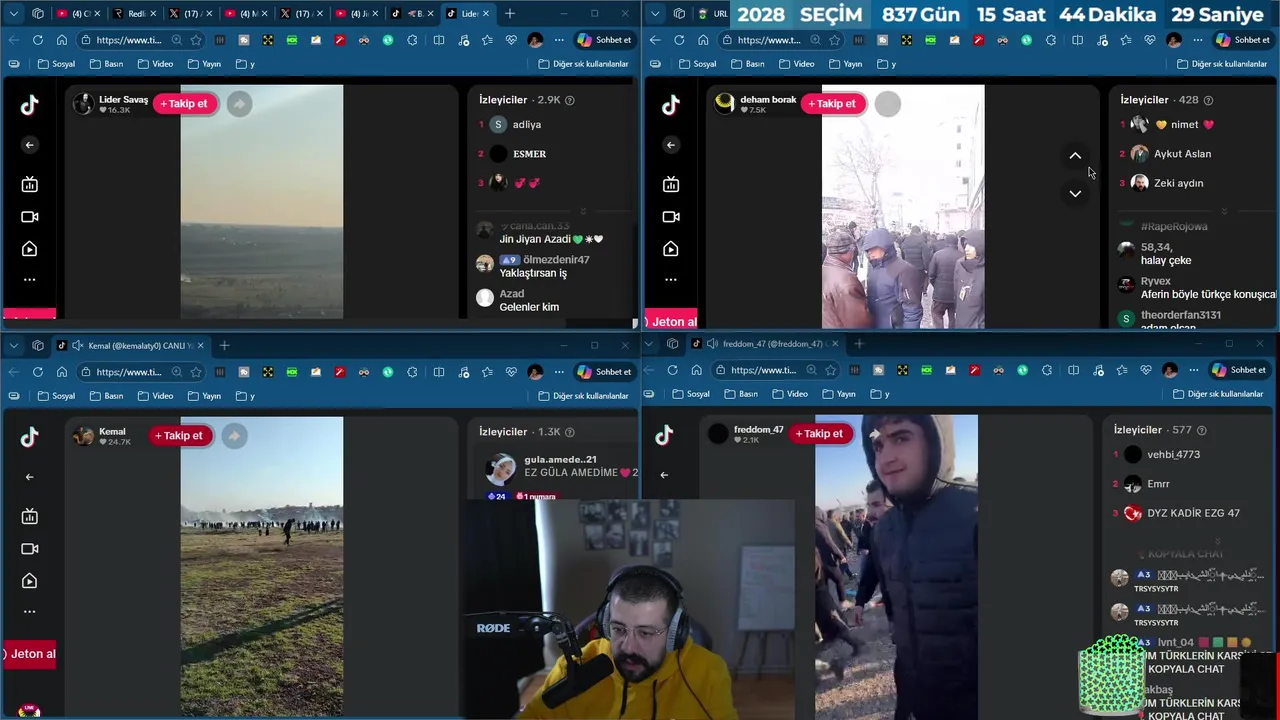Click home icon in Lider Savaş browser toolbar
Image resolution: width=1280 pixels, height=720 pixels.
pyautogui.click(x=62, y=40)
